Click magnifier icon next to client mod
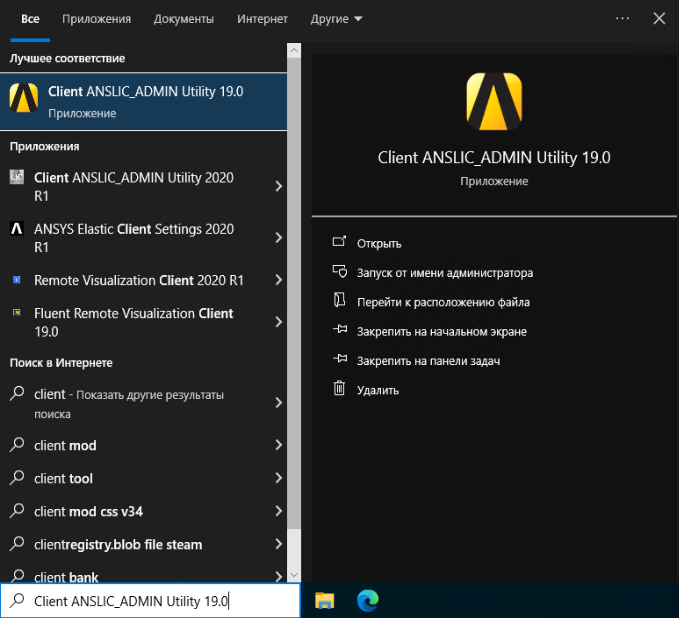Image resolution: width=679 pixels, height=618 pixels. [17, 444]
